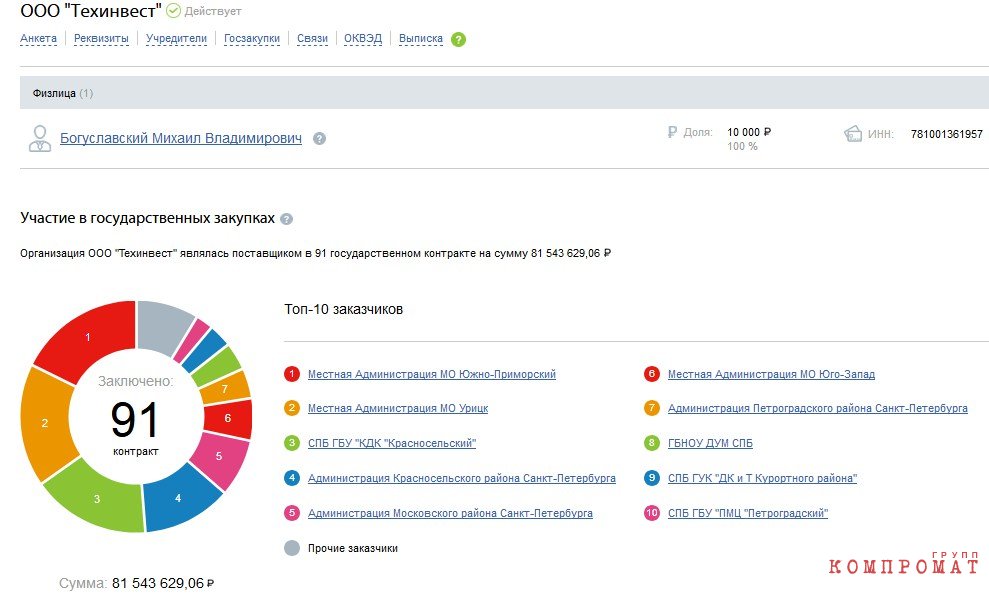Open the Связи tab
This screenshot has height=594, width=989.
[x=312, y=38]
